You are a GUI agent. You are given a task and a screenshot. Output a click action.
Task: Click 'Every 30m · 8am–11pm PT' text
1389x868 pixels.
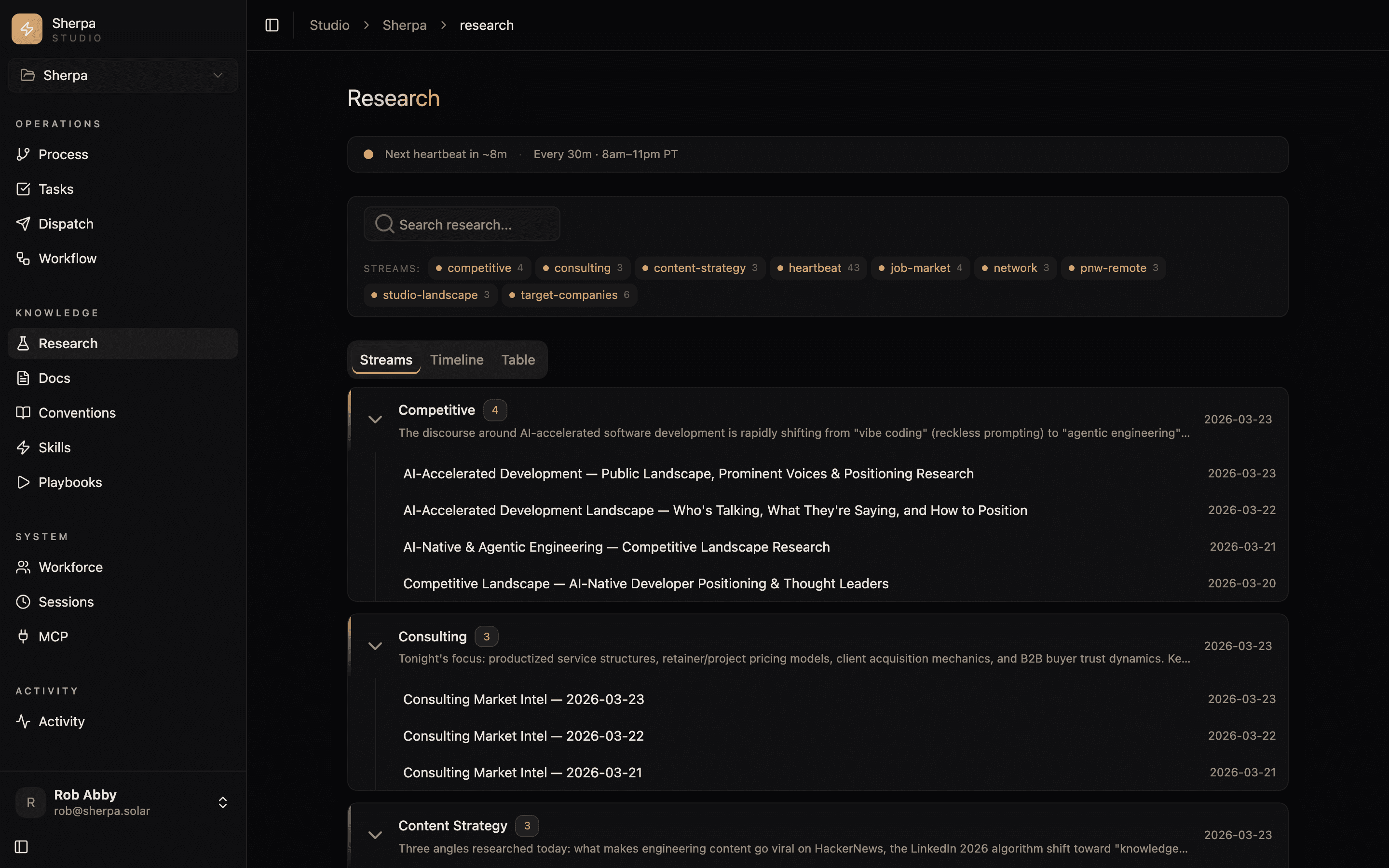606,154
